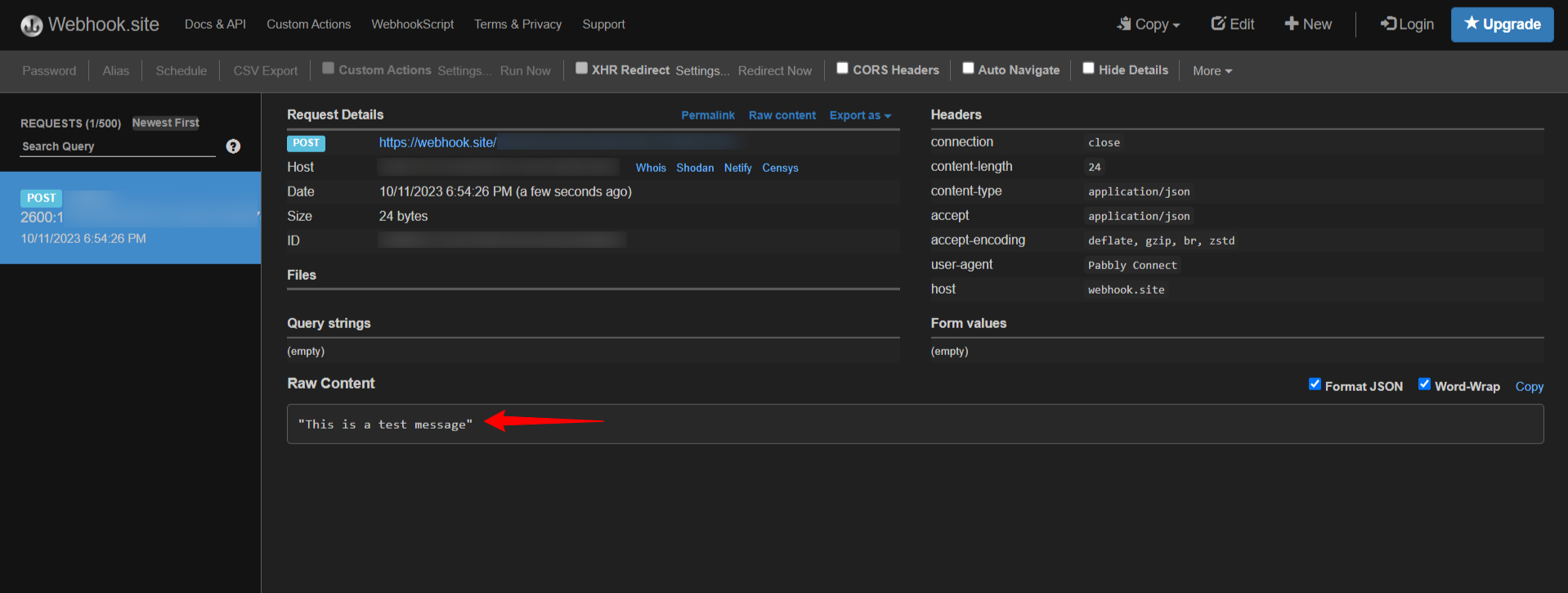Enable the Auto Navigate checkbox
This screenshot has width=1568, height=593.
pyautogui.click(x=968, y=69)
